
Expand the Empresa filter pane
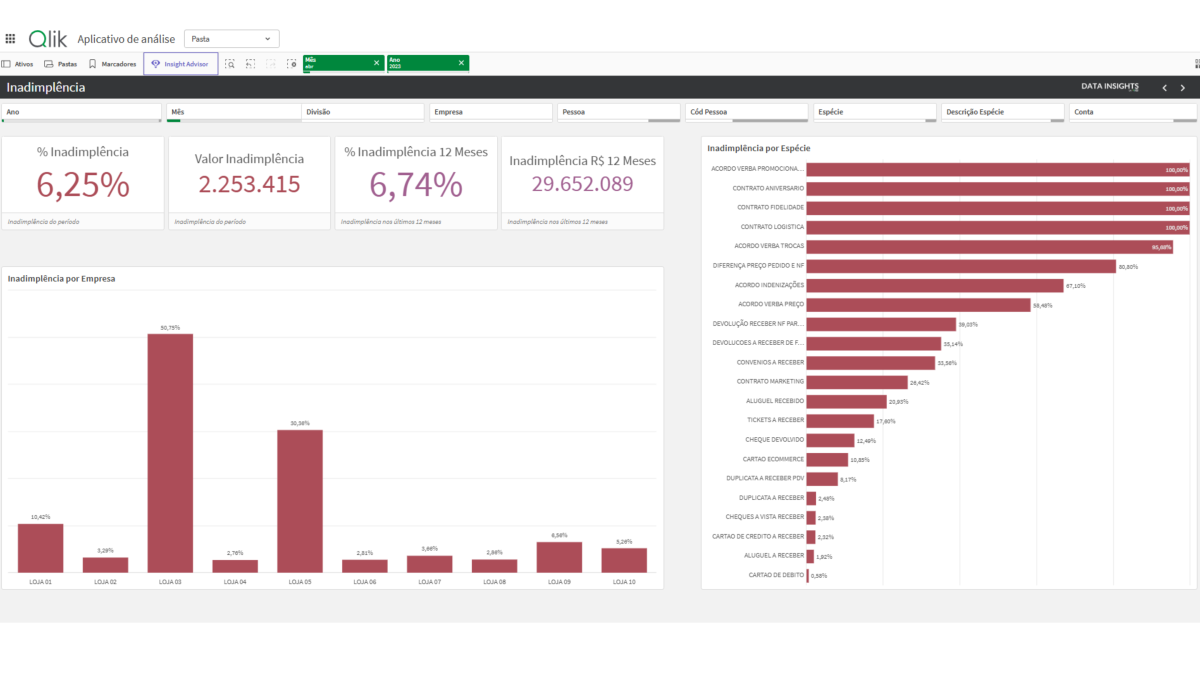point(490,112)
